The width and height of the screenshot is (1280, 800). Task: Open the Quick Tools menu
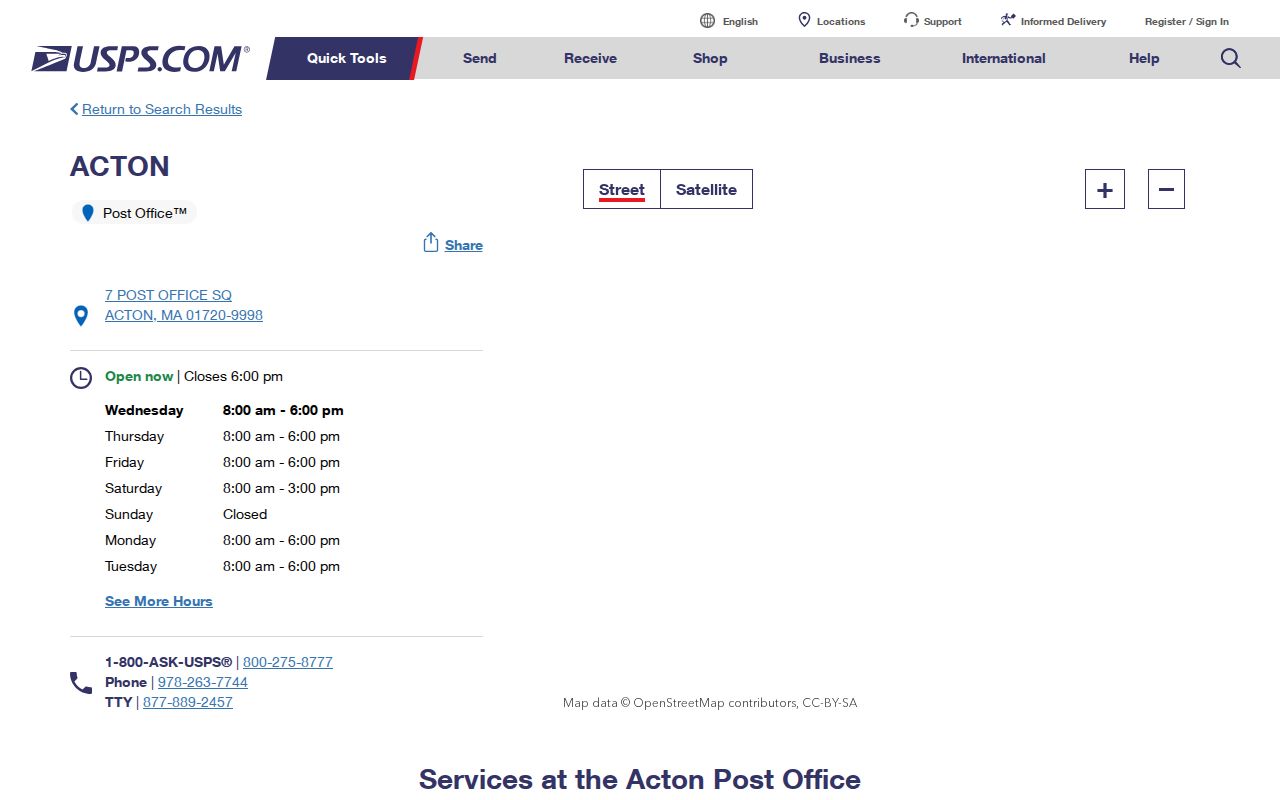pyautogui.click(x=346, y=58)
